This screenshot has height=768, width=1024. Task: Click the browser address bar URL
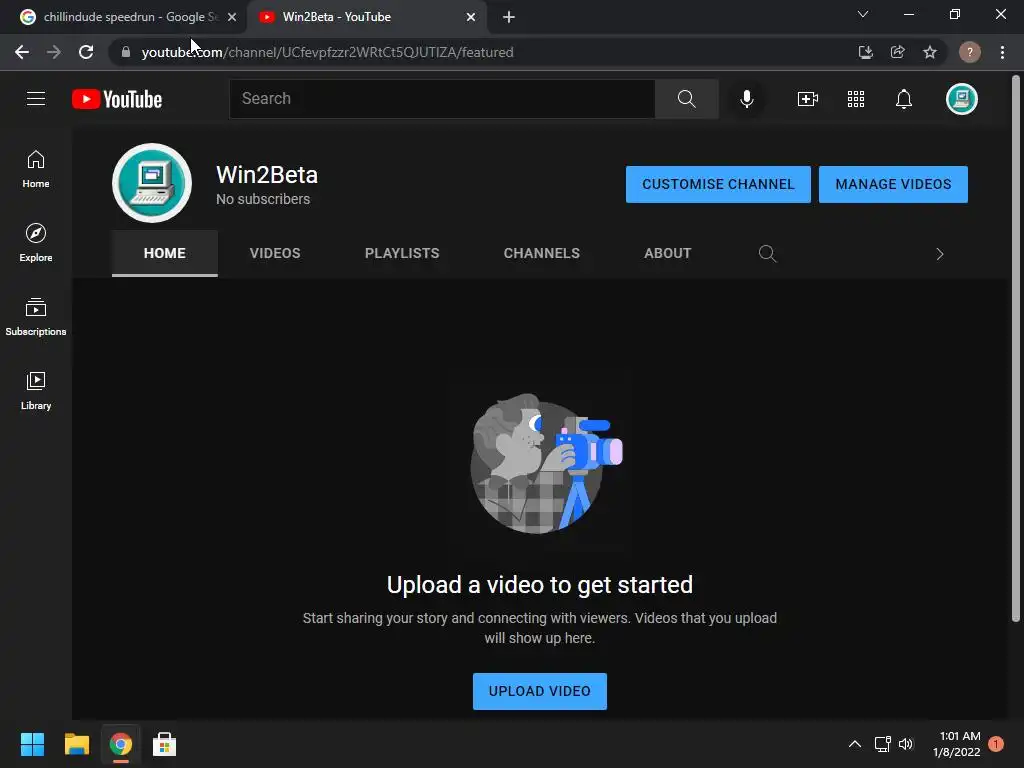[327, 52]
